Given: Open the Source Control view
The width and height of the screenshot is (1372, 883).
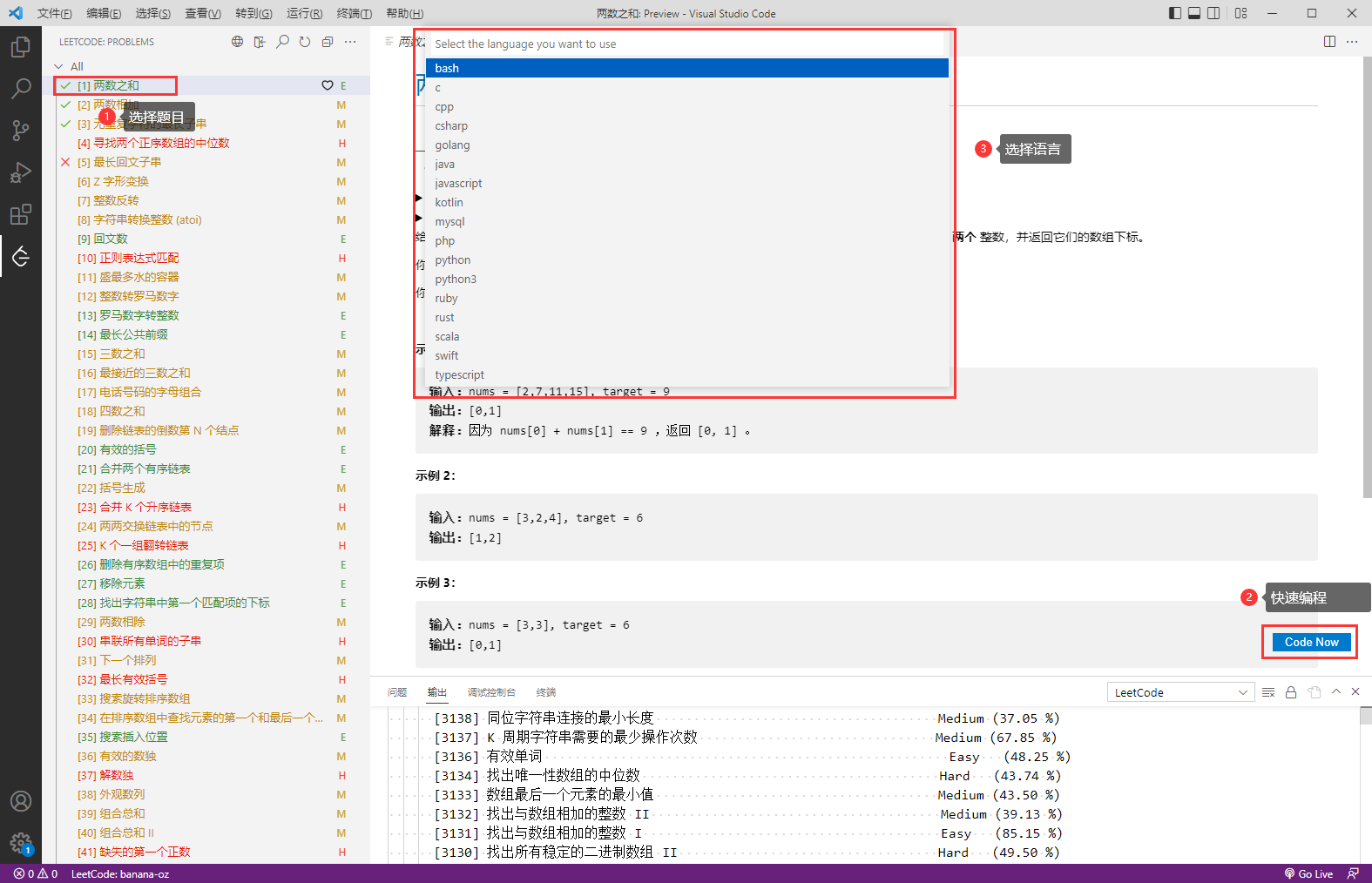Looking at the screenshot, I should pos(21,130).
